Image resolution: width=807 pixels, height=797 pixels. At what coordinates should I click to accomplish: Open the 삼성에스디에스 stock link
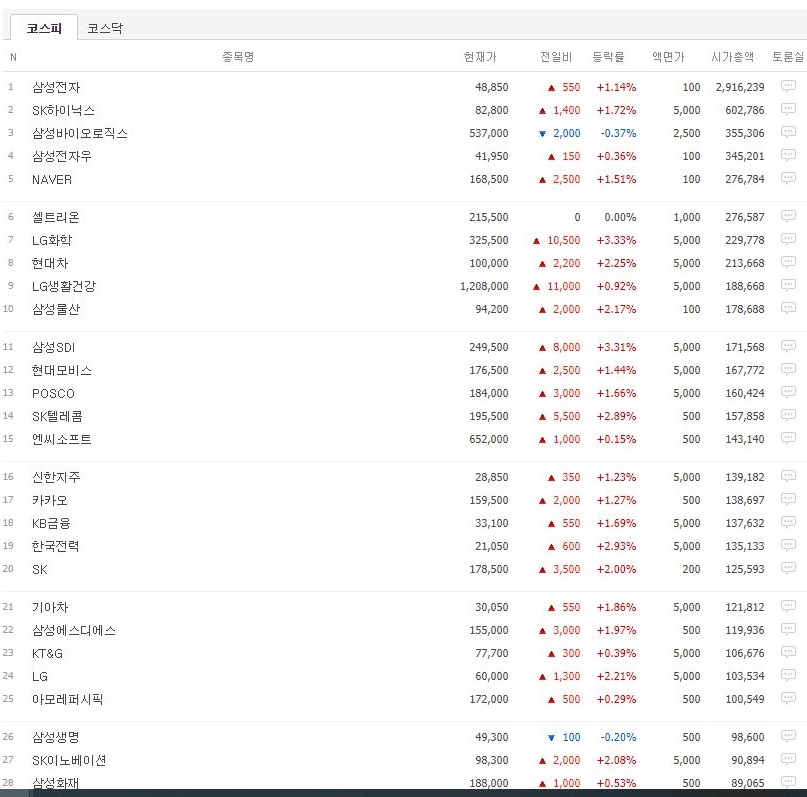[x=74, y=630]
